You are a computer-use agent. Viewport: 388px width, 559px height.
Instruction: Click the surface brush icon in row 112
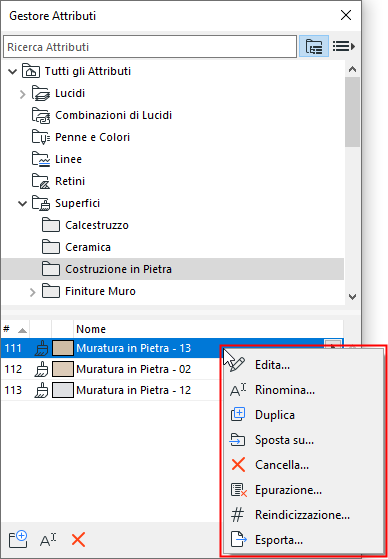(41, 369)
